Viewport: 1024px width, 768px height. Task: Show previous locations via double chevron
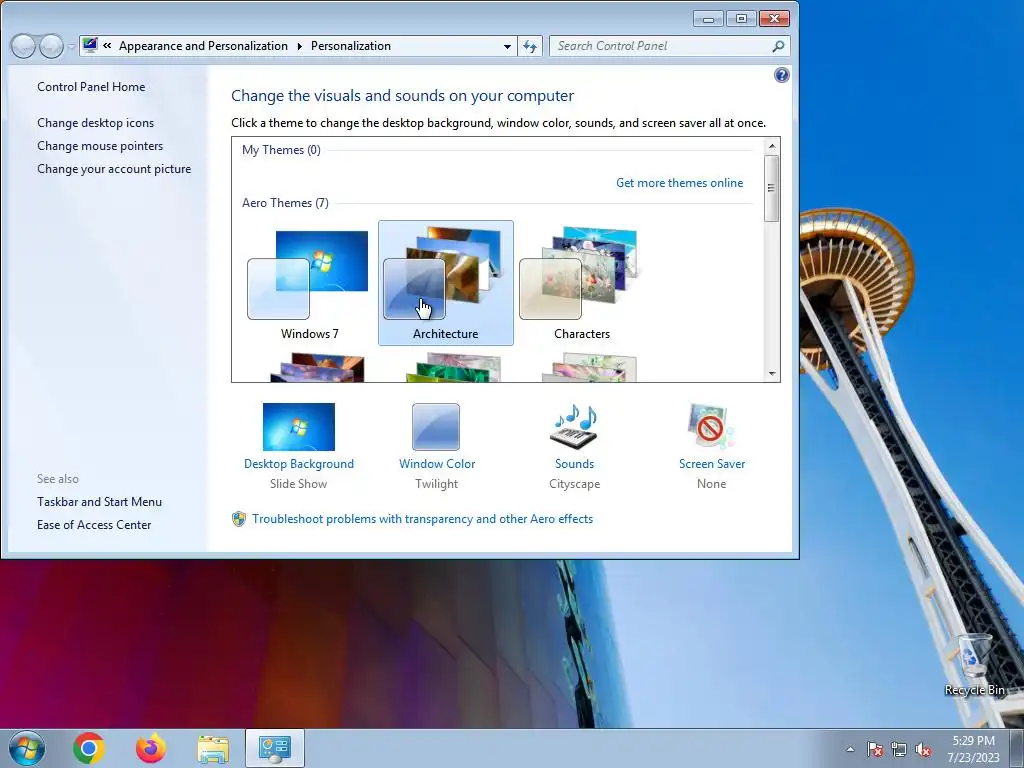(107, 46)
